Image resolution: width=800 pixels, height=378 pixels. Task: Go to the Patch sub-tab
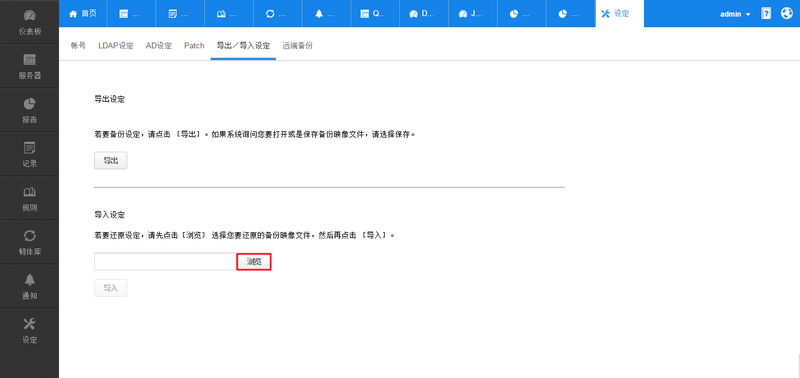pyautogui.click(x=194, y=45)
